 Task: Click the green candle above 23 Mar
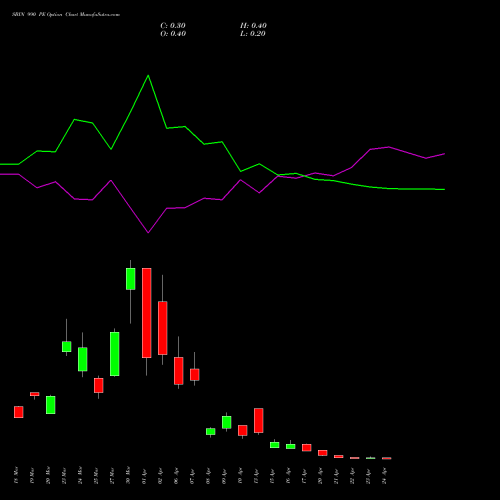(67, 347)
